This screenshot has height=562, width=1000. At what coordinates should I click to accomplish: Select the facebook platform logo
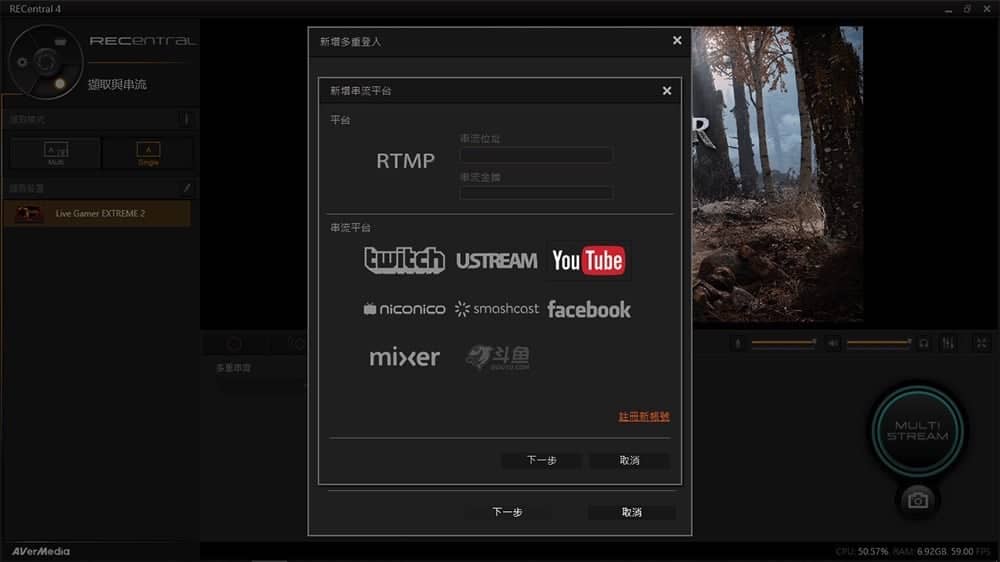point(589,309)
